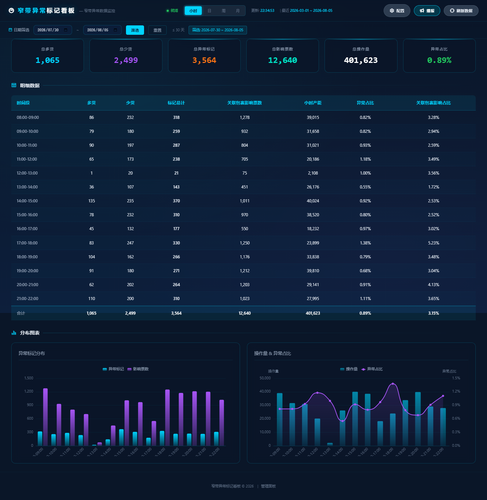Open calendar picker on the end date field

[x=115, y=30]
